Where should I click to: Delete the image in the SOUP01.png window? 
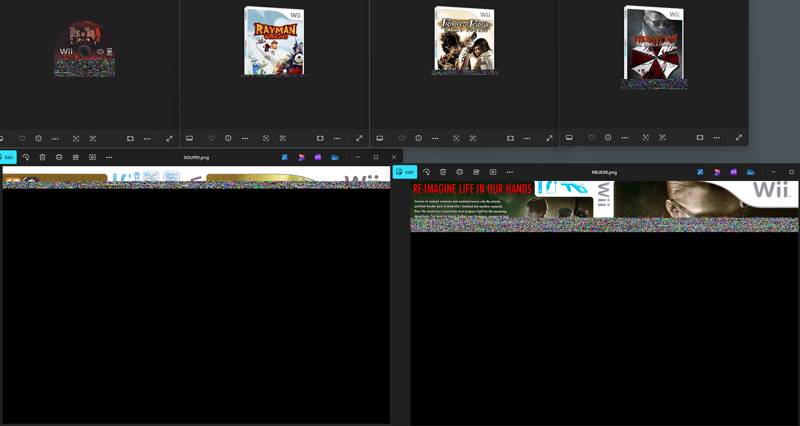click(x=42, y=157)
